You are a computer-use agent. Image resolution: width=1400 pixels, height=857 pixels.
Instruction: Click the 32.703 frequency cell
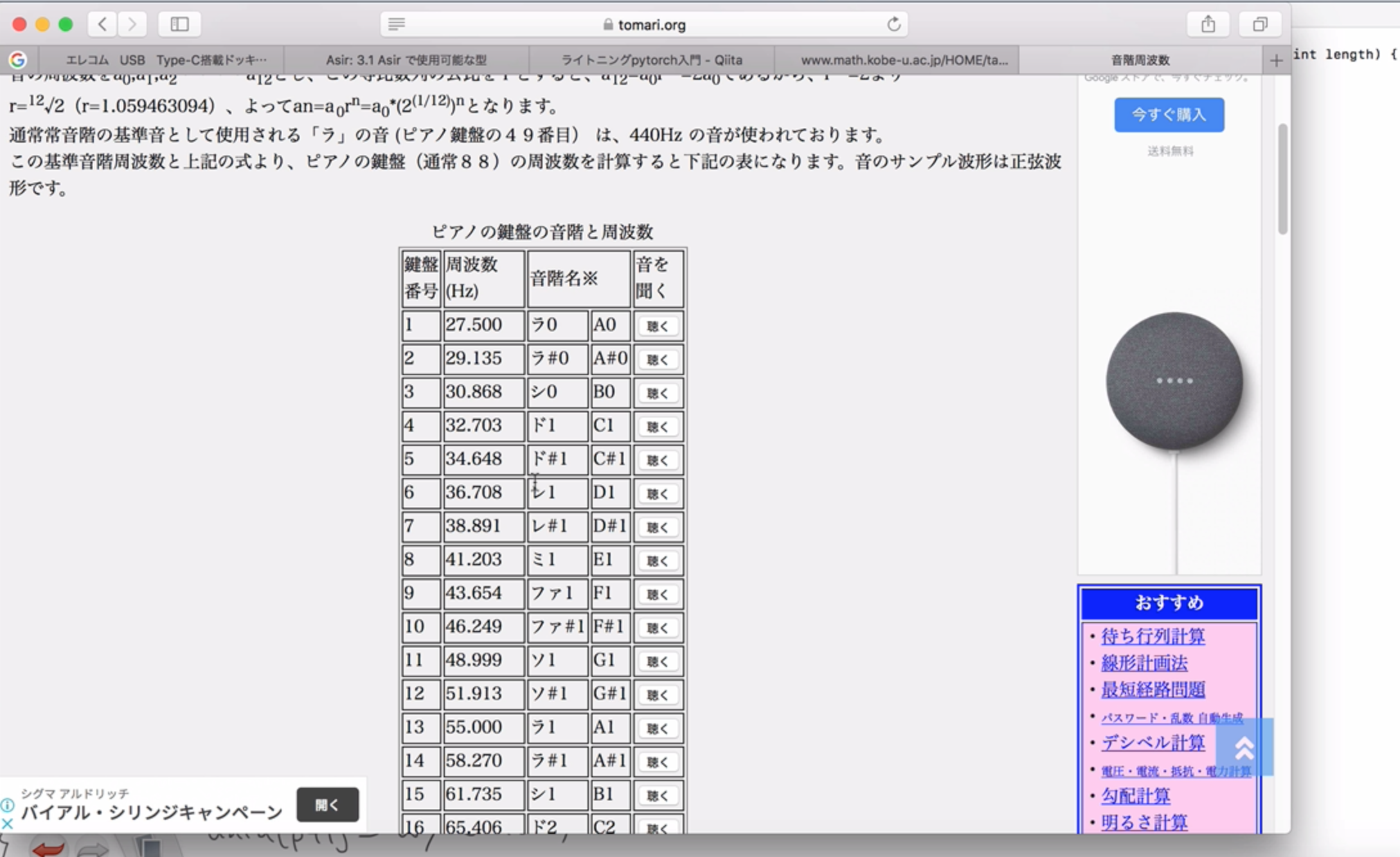point(483,425)
